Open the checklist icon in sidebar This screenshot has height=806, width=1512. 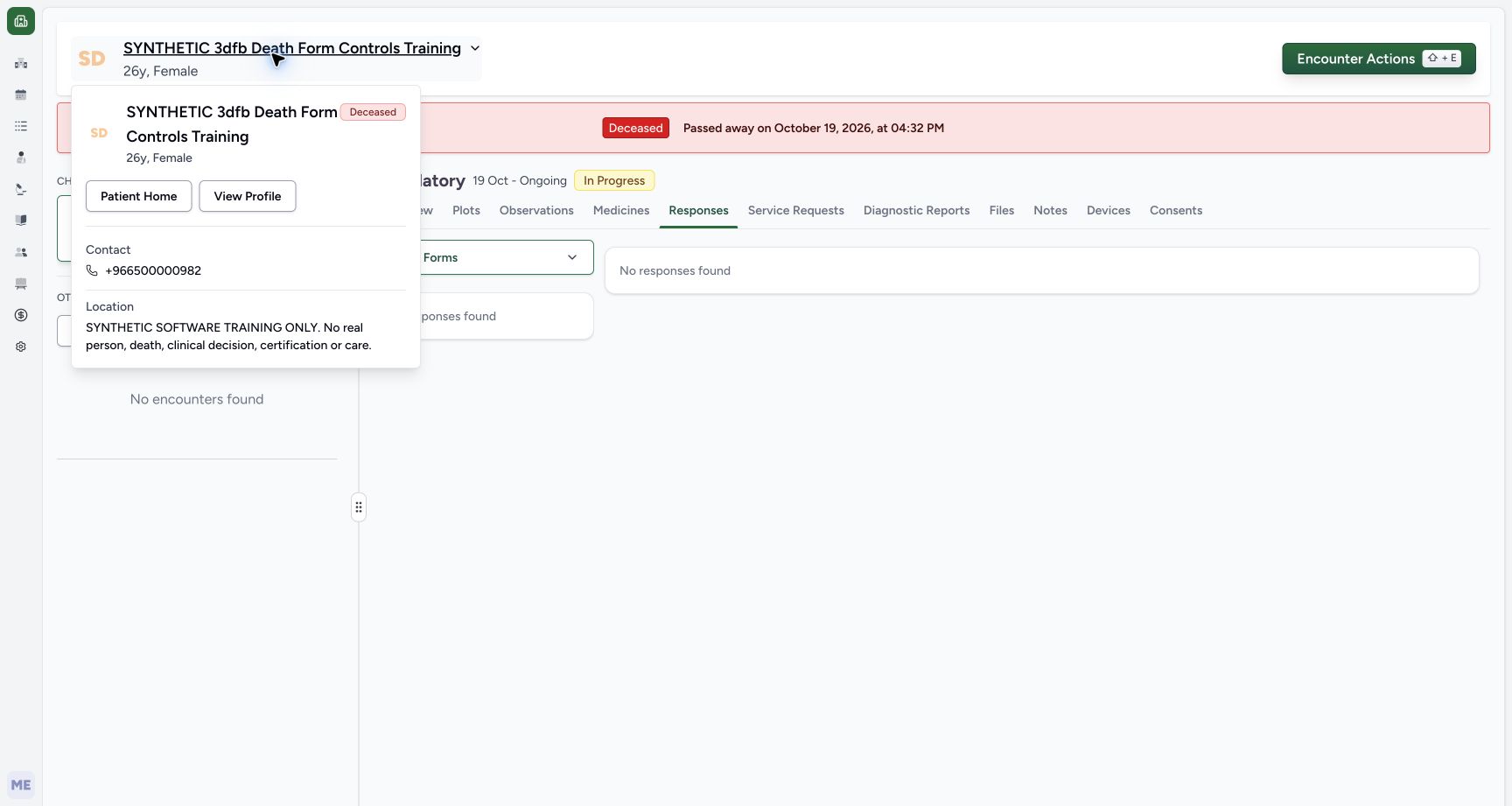(x=21, y=126)
